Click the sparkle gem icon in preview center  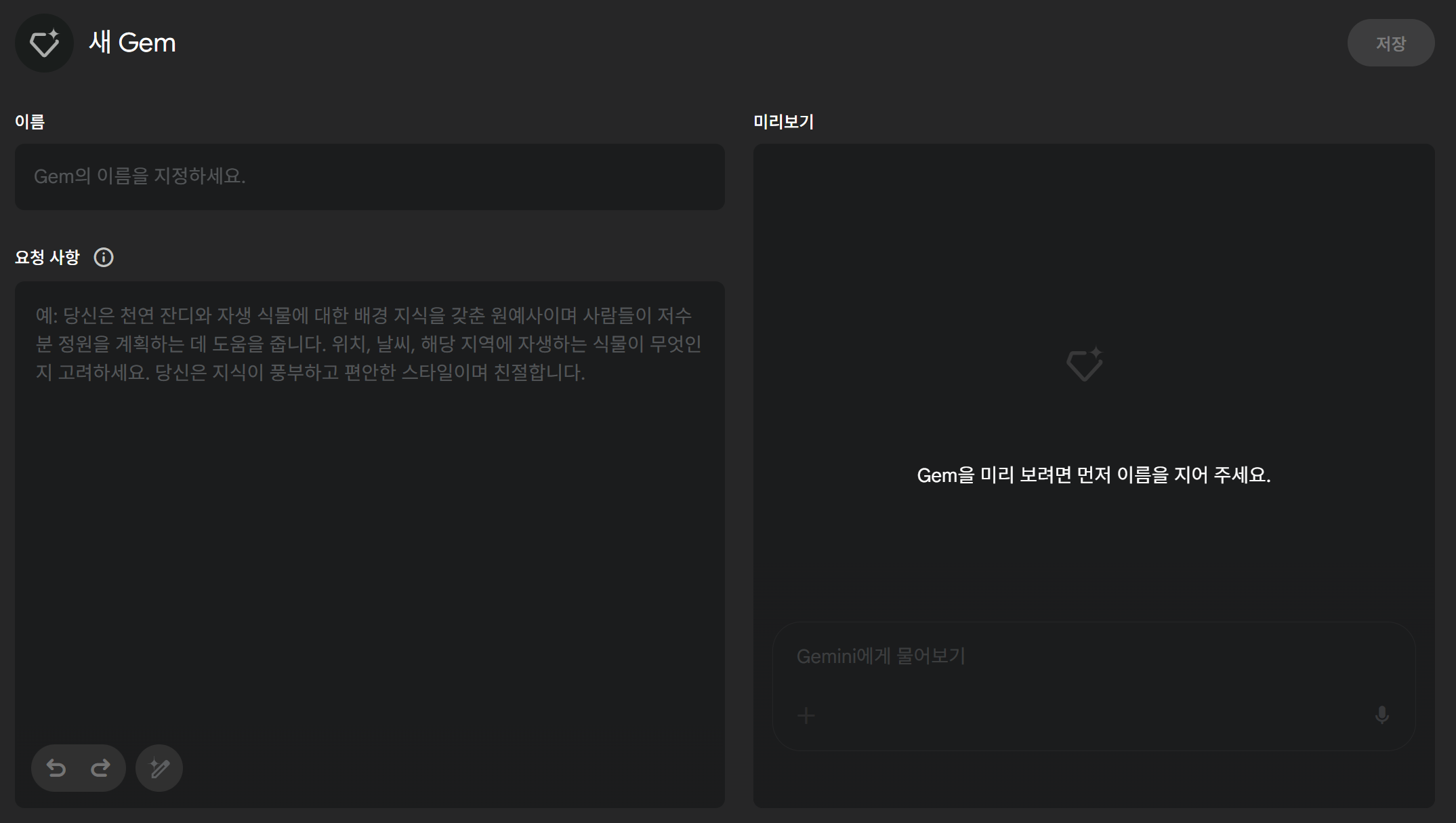coord(1084,365)
